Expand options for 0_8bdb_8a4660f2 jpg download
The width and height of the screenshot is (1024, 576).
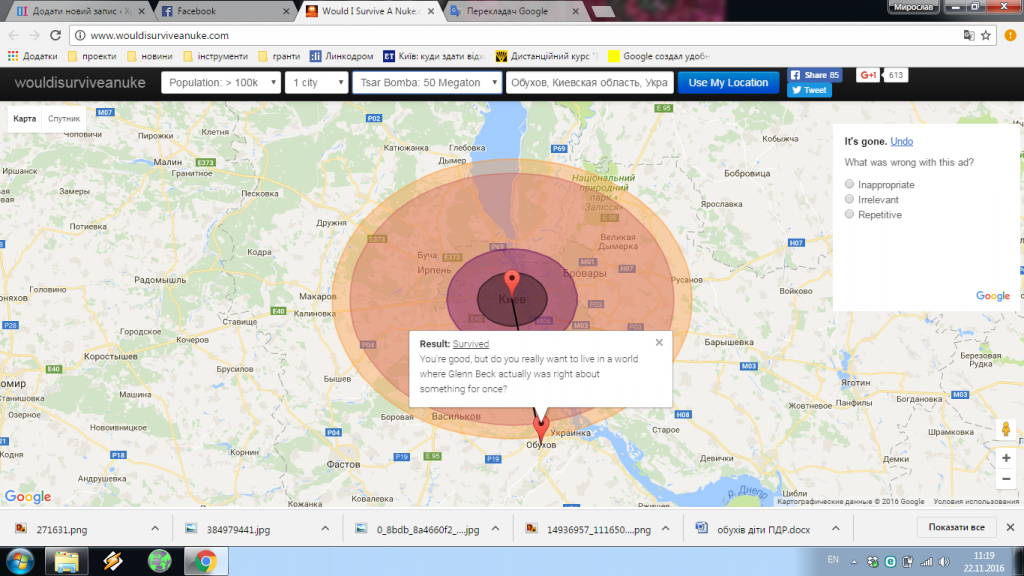(x=495, y=528)
